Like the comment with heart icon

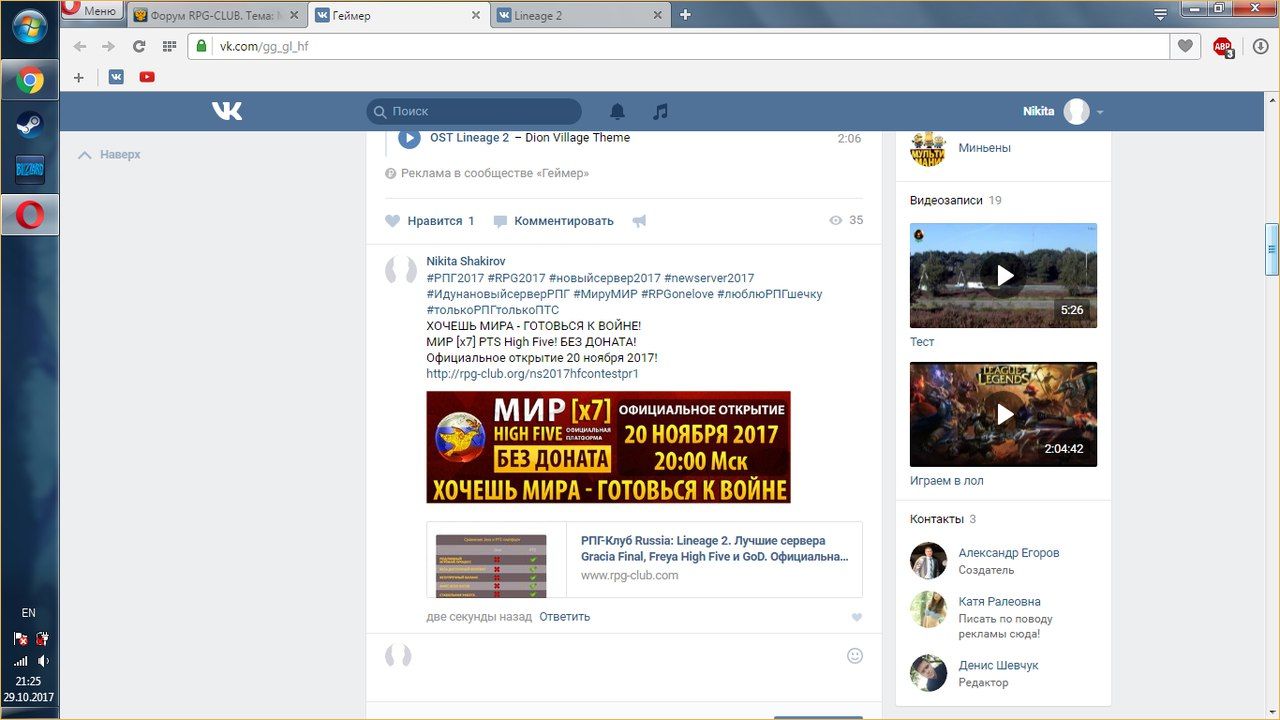(856, 617)
